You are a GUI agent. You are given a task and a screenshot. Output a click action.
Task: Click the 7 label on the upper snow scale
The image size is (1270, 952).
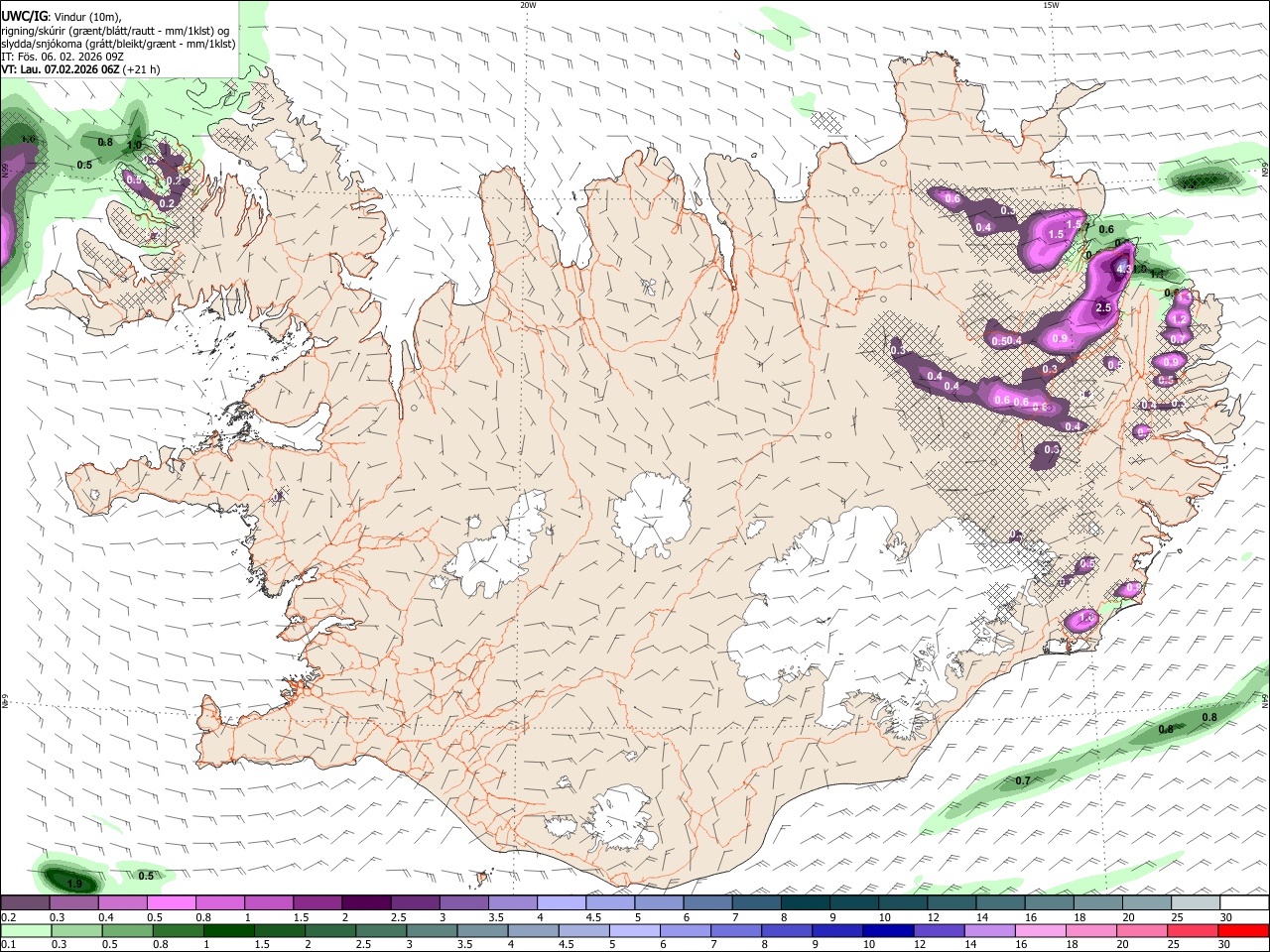point(736,917)
